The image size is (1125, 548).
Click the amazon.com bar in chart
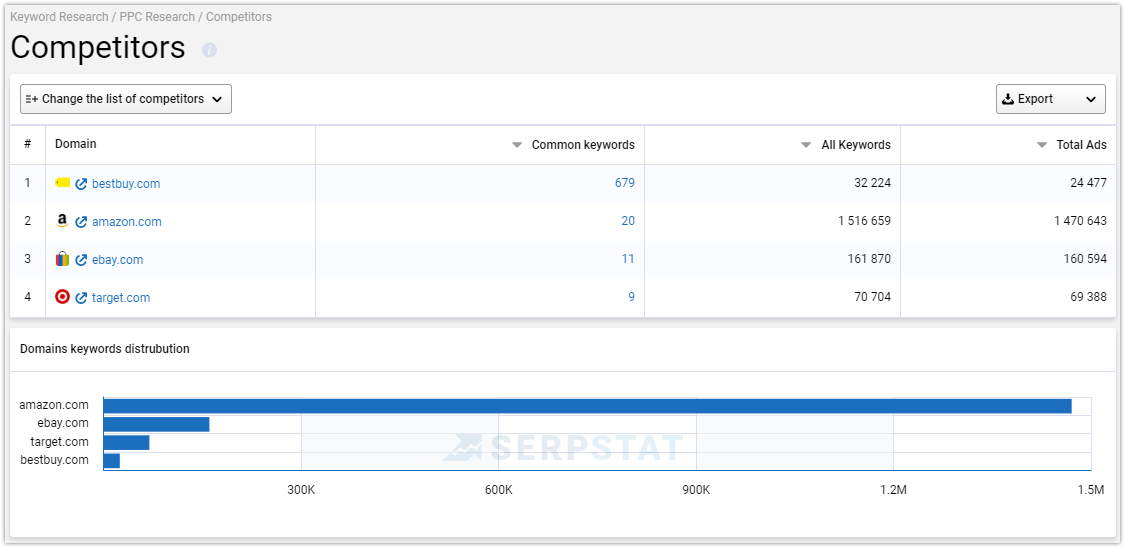[587, 406]
